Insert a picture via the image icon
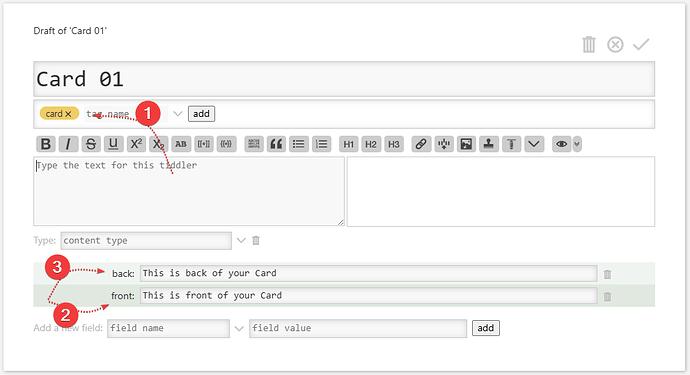Screen dimensions: 690x375 coord(466,144)
